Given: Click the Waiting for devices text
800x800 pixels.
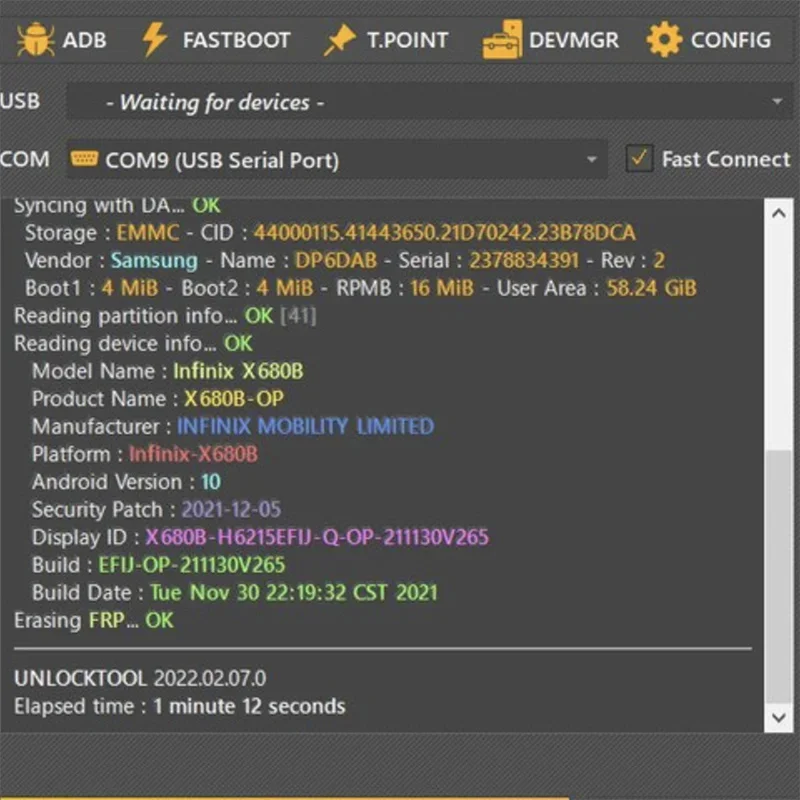Looking at the screenshot, I should pyautogui.click(x=215, y=103).
